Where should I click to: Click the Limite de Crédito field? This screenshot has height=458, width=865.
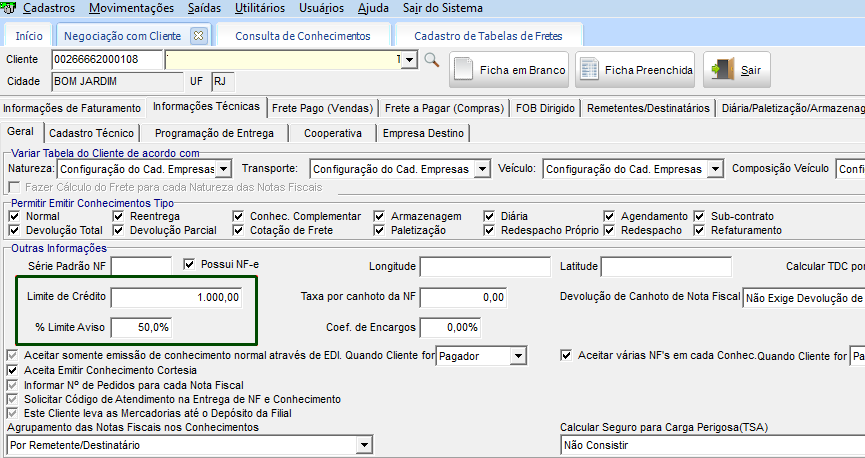click(x=177, y=297)
